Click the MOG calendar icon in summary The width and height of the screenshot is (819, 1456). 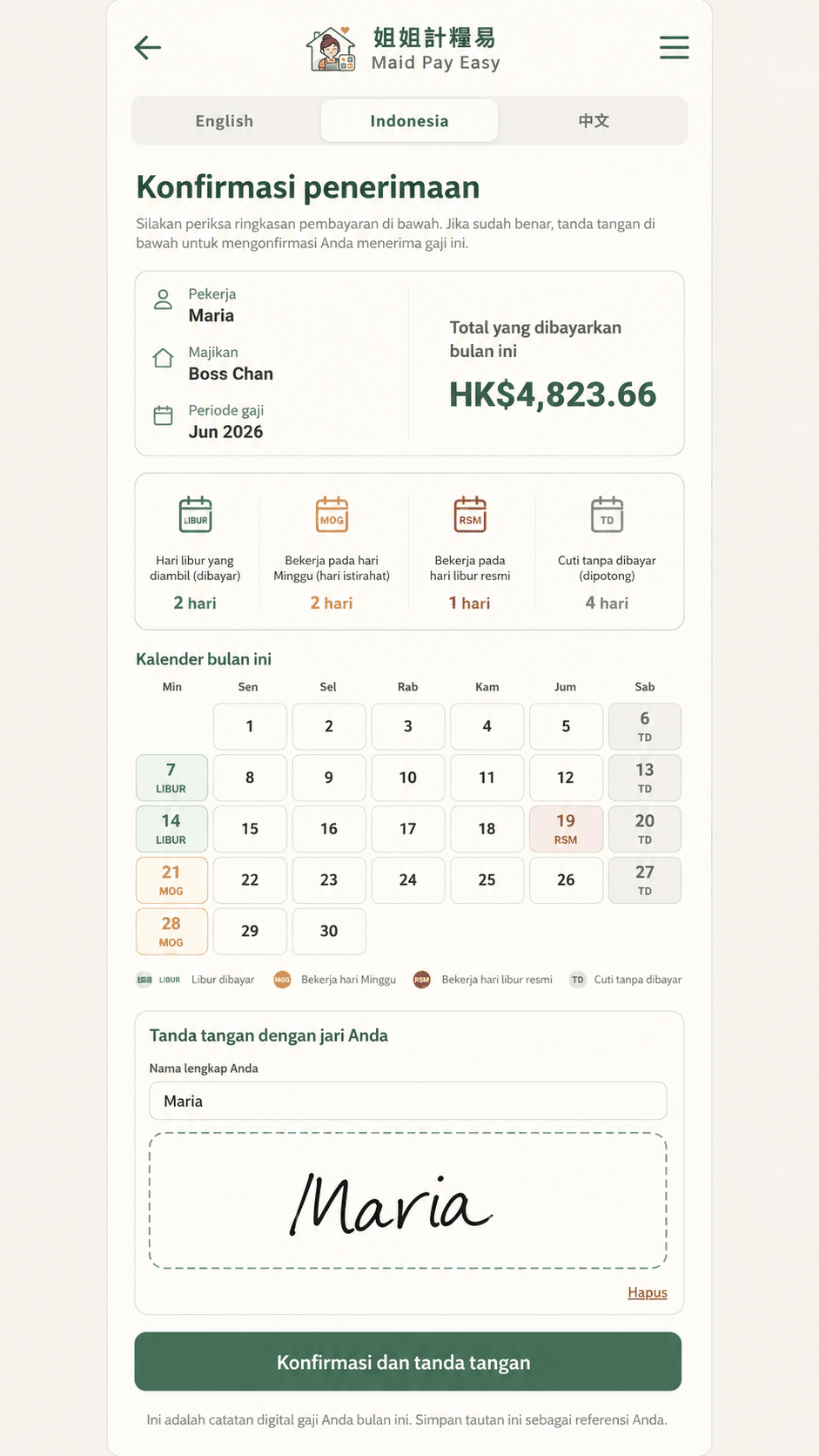(332, 514)
